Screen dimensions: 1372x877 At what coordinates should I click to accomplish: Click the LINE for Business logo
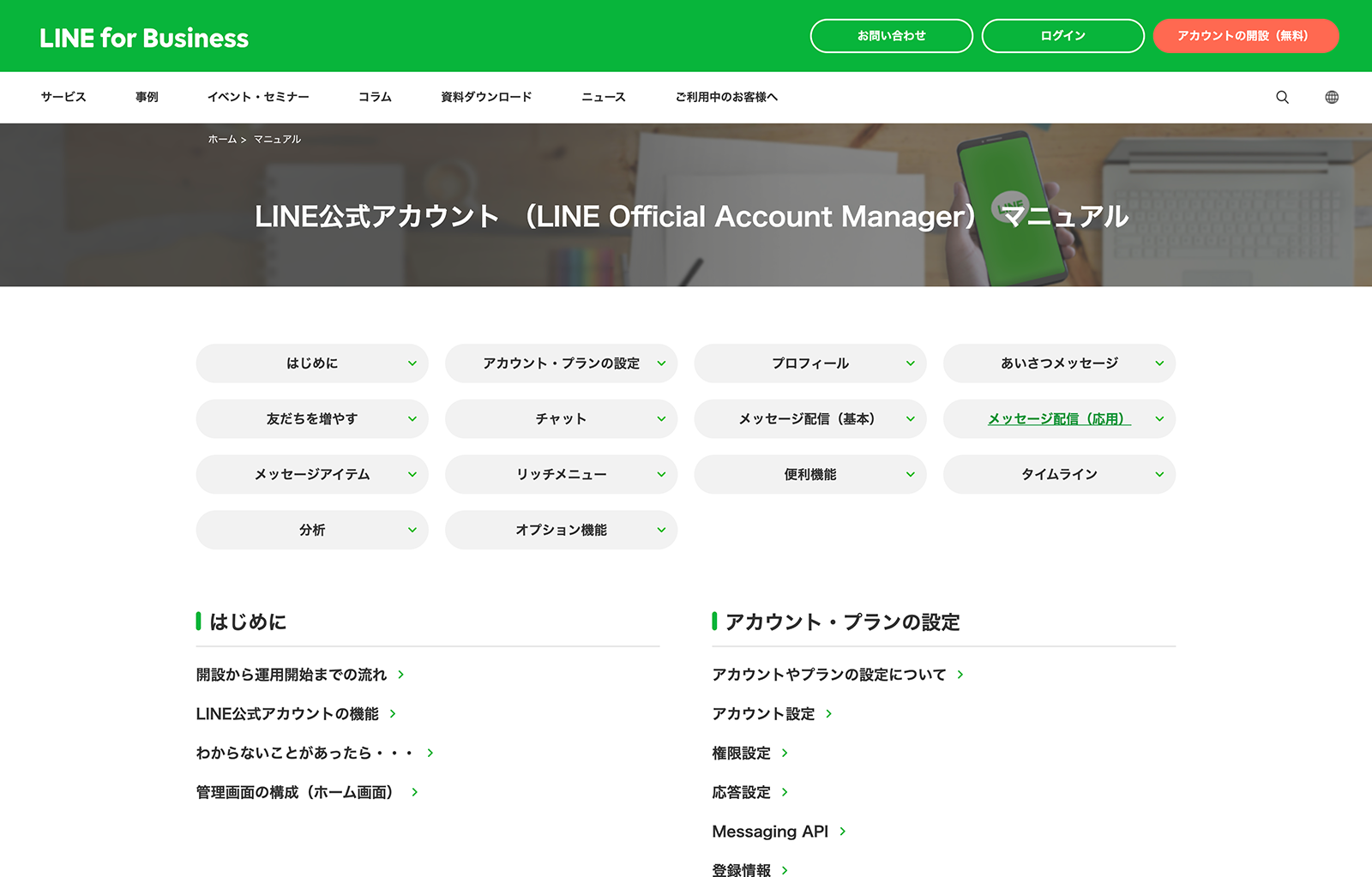pyautogui.click(x=144, y=38)
